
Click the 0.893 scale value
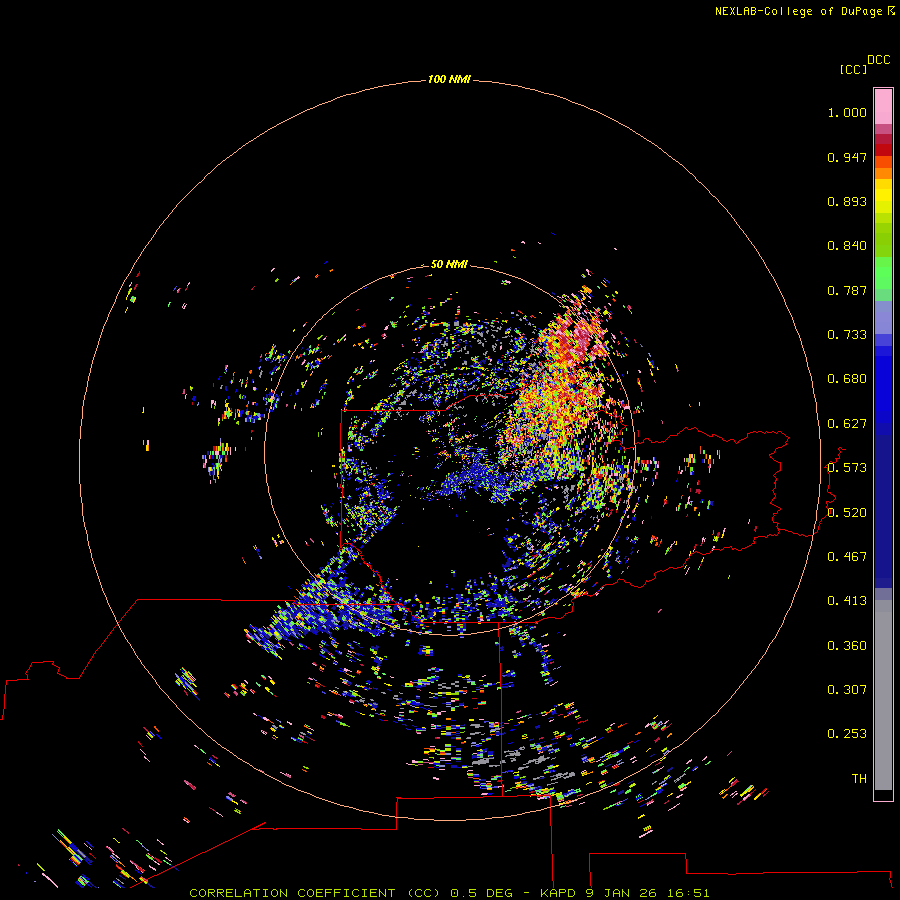847,201
